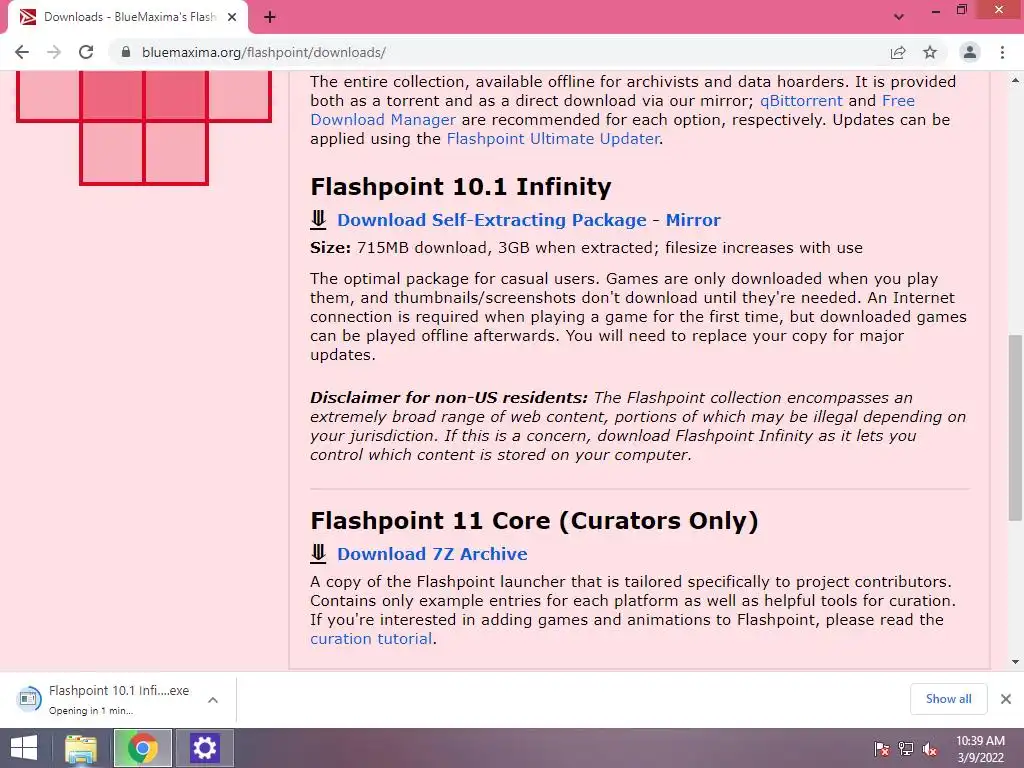Viewport: 1024px width, 768px height.
Task: Click the 'Size:' label text
Action: coord(330,248)
